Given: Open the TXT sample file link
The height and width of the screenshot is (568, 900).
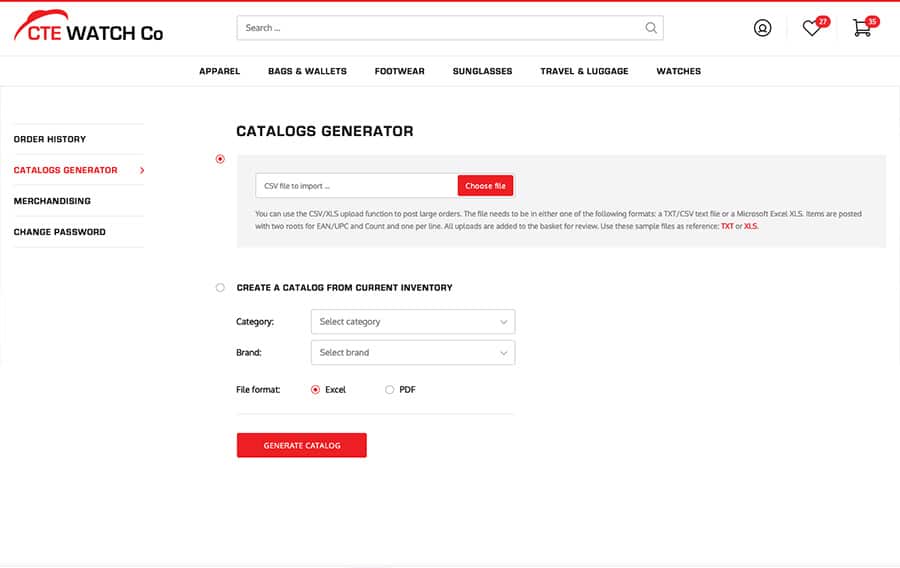Looking at the screenshot, I should (727, 227).
